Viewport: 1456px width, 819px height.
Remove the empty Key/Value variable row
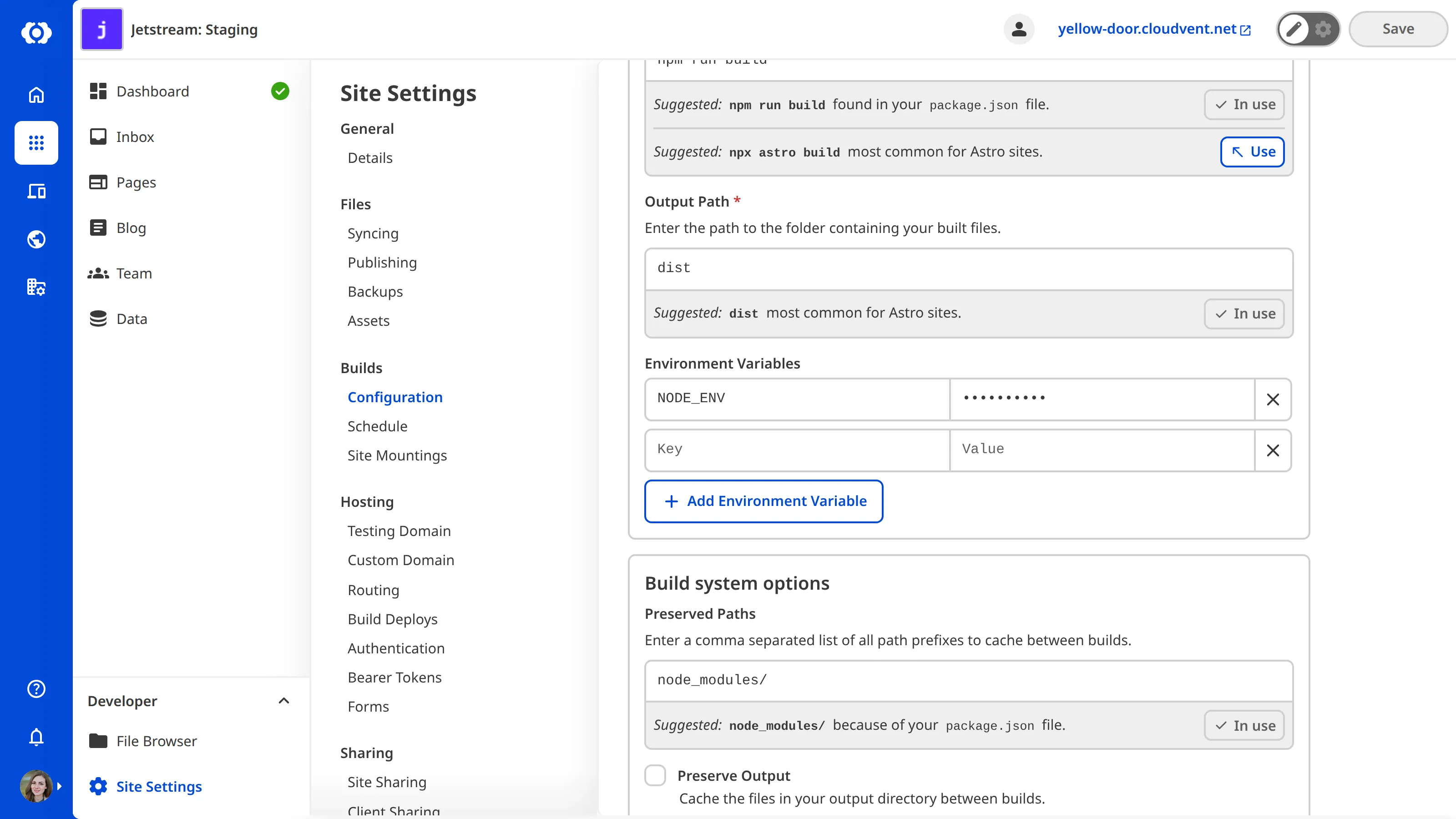(1273, 450)
